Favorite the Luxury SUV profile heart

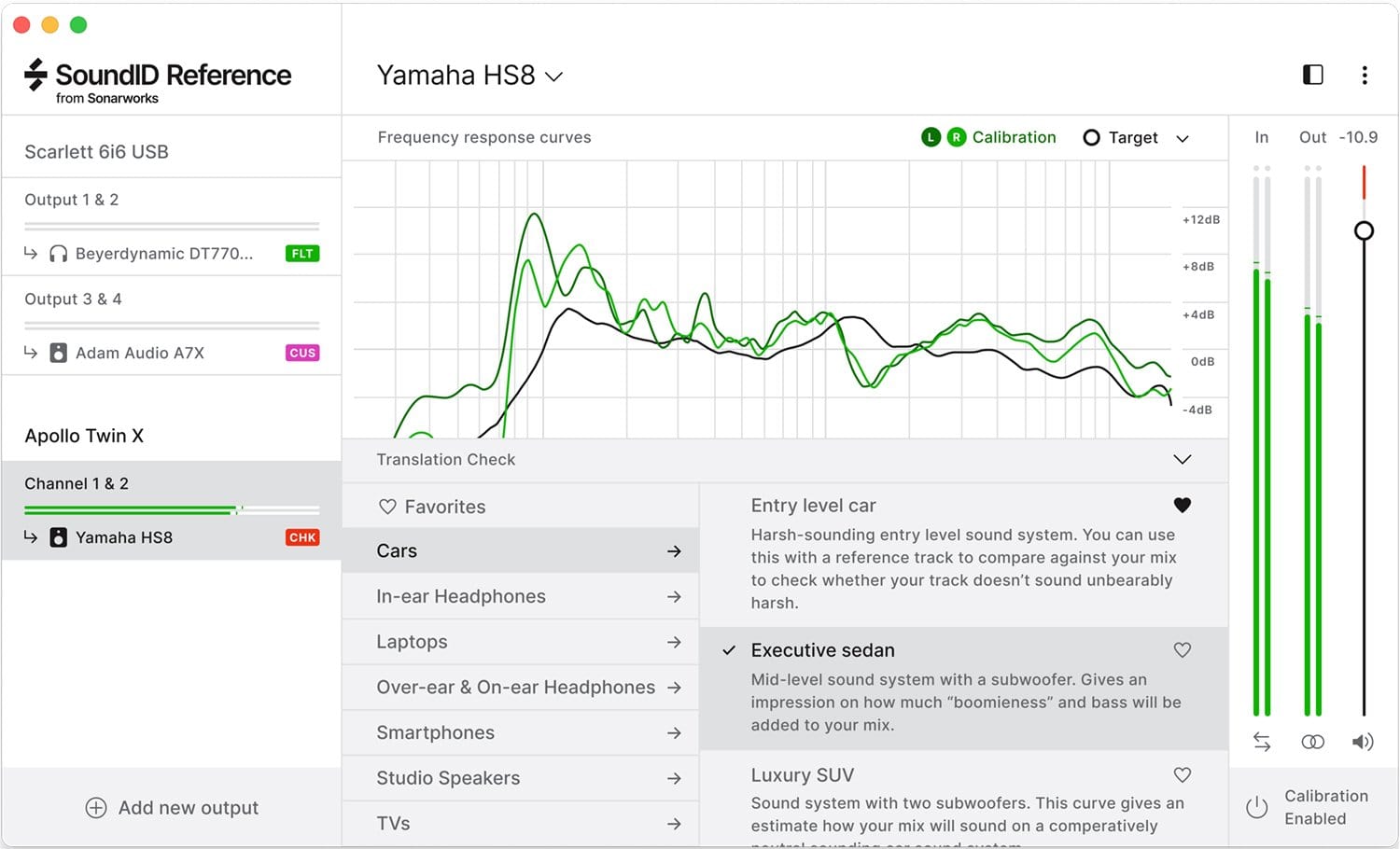click(1183, 774)
